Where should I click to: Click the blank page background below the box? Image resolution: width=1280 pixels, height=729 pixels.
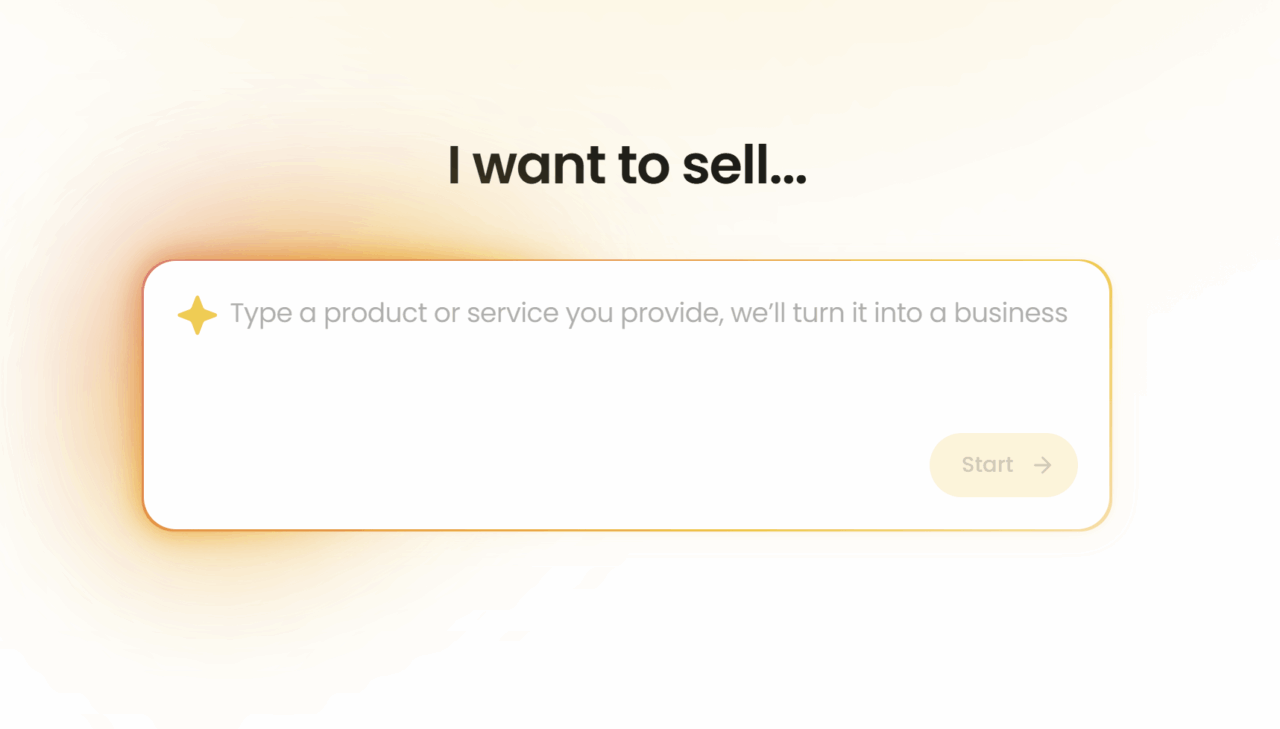click(640, 640)
